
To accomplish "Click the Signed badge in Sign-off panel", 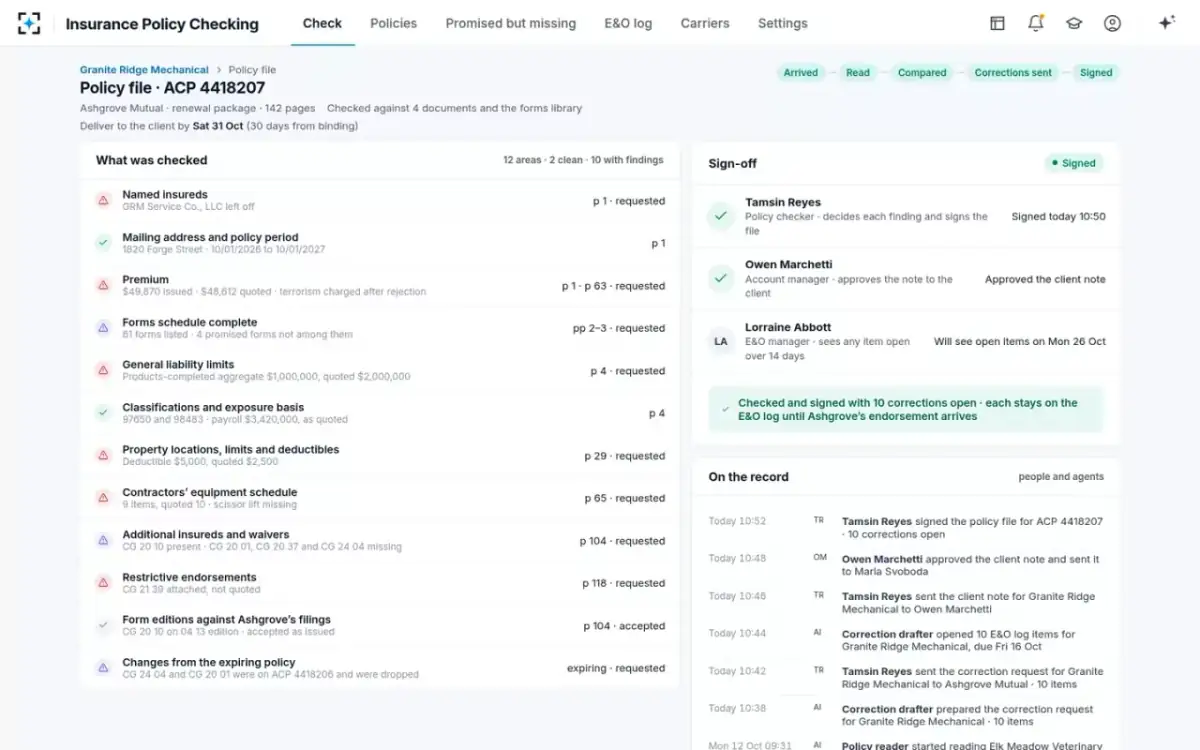I will click(1073, 163).
